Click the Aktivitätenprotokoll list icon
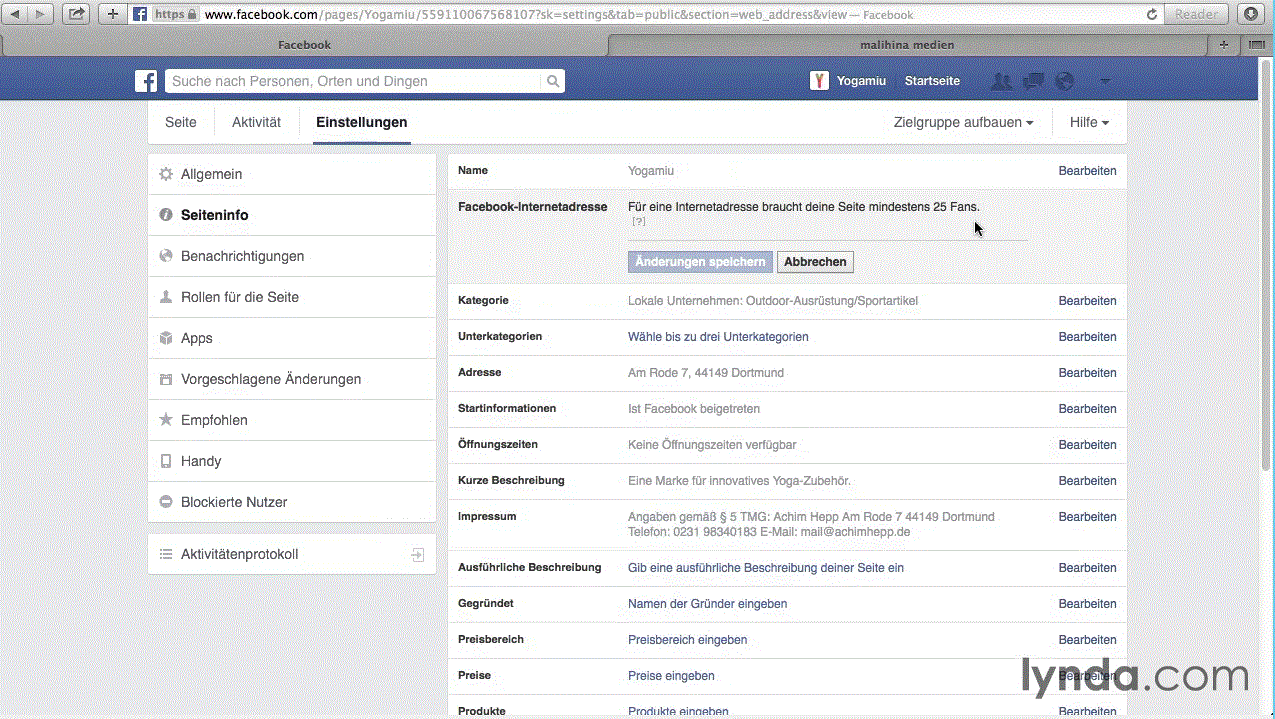The image size is (1275, 719). [166, 554]
